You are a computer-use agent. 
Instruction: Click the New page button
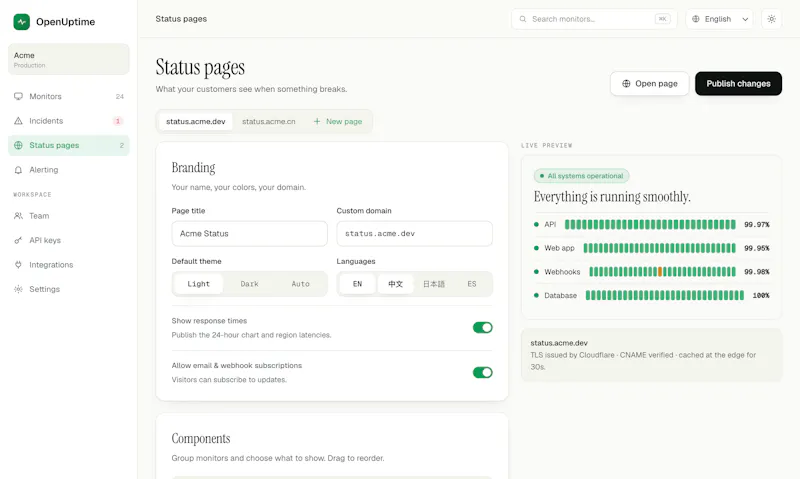[338, 121]
